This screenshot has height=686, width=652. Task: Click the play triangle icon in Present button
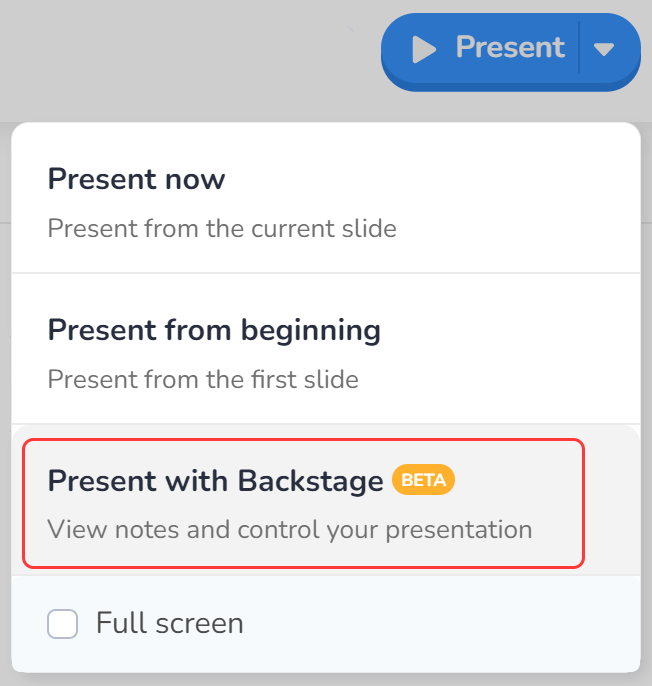coord(424,49)
